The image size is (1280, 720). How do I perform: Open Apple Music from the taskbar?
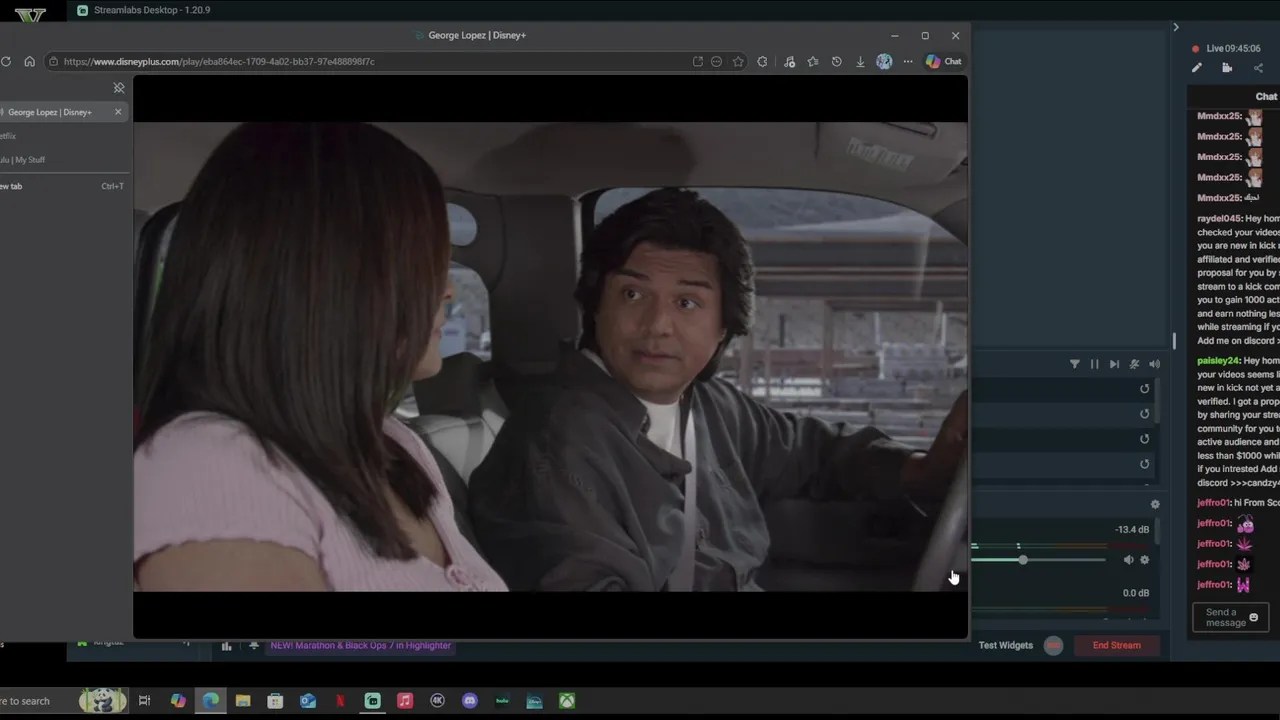click(x=404, y=701)
